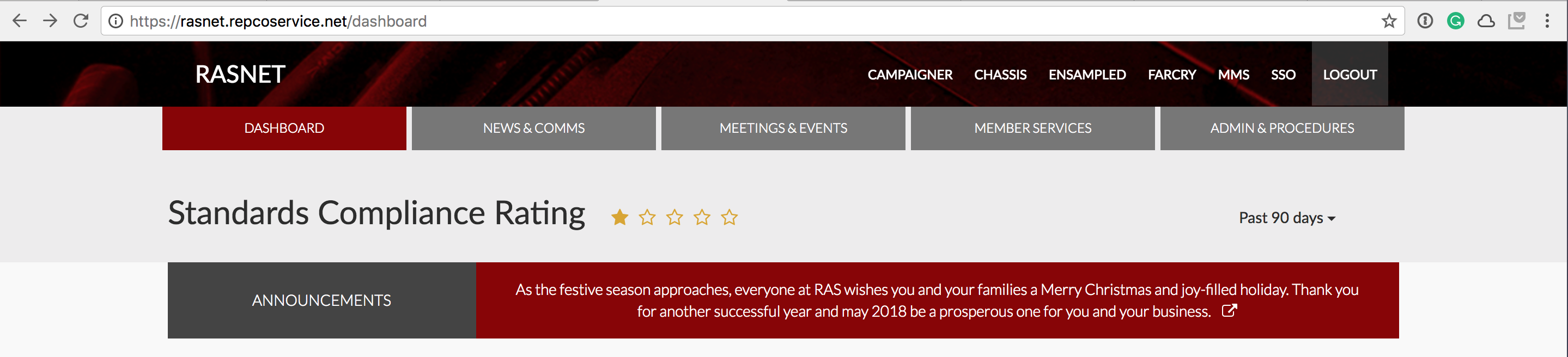Click the green Grammarly extension icon
The width and height of the screenshot is (1568, 357).
pyautogui.click(x=1455, y=21)
